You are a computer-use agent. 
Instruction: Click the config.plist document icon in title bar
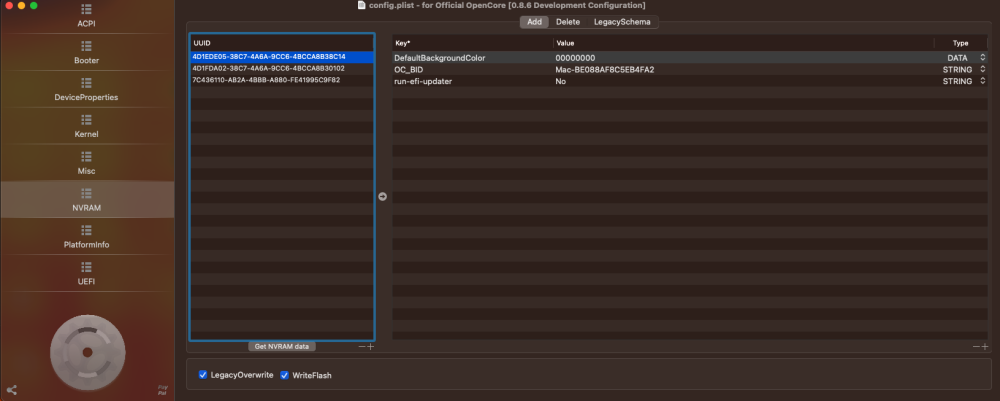[x=362, y=5]
